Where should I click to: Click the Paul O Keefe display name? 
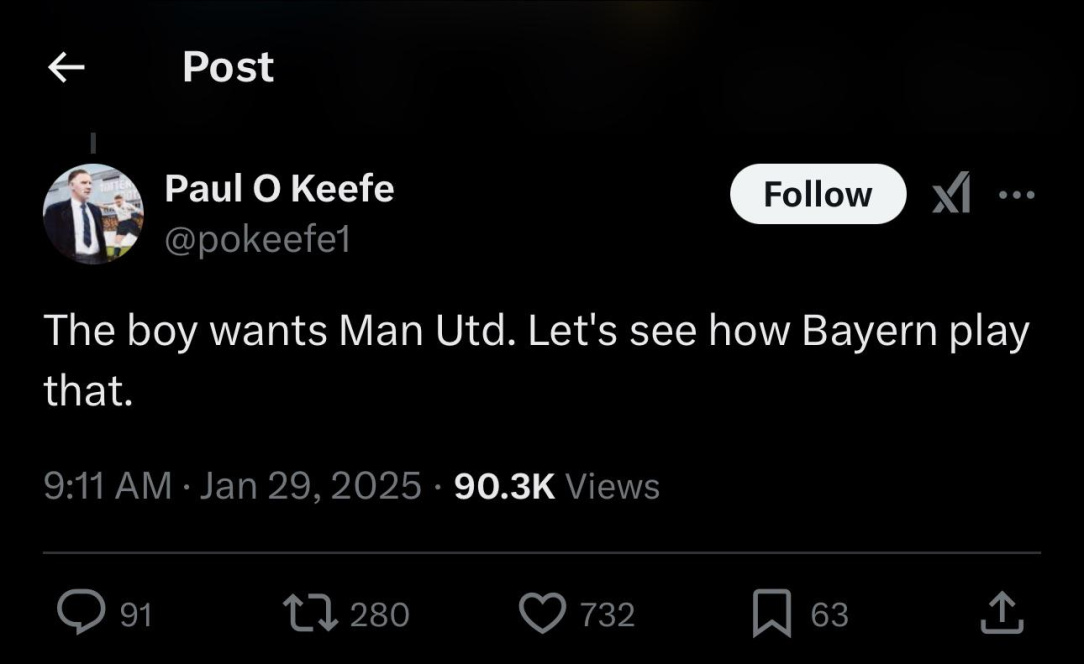click(279, 188)
